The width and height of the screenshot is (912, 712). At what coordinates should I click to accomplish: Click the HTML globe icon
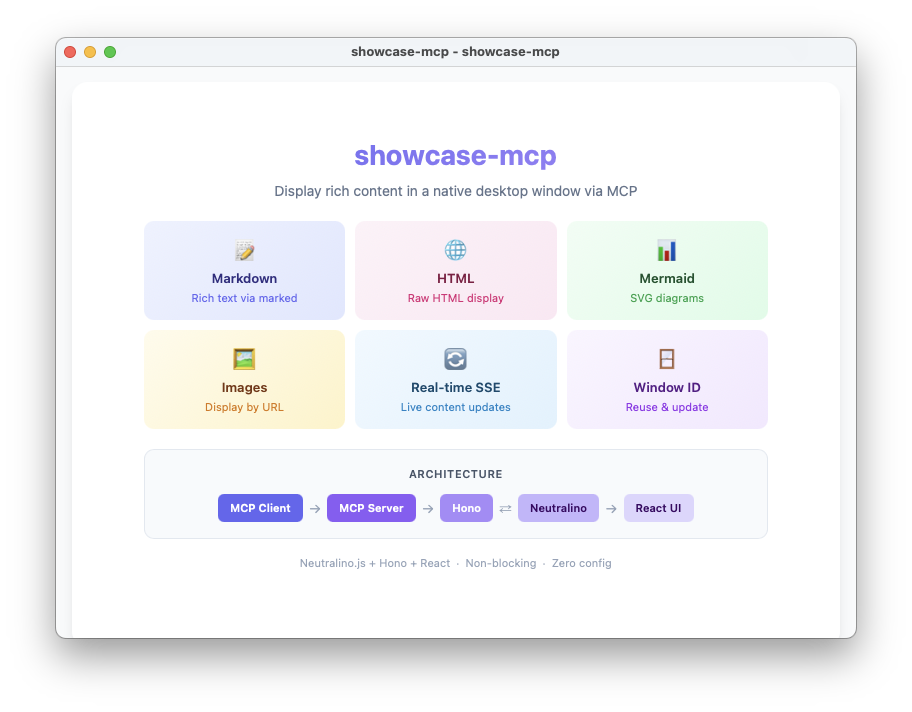455,250
